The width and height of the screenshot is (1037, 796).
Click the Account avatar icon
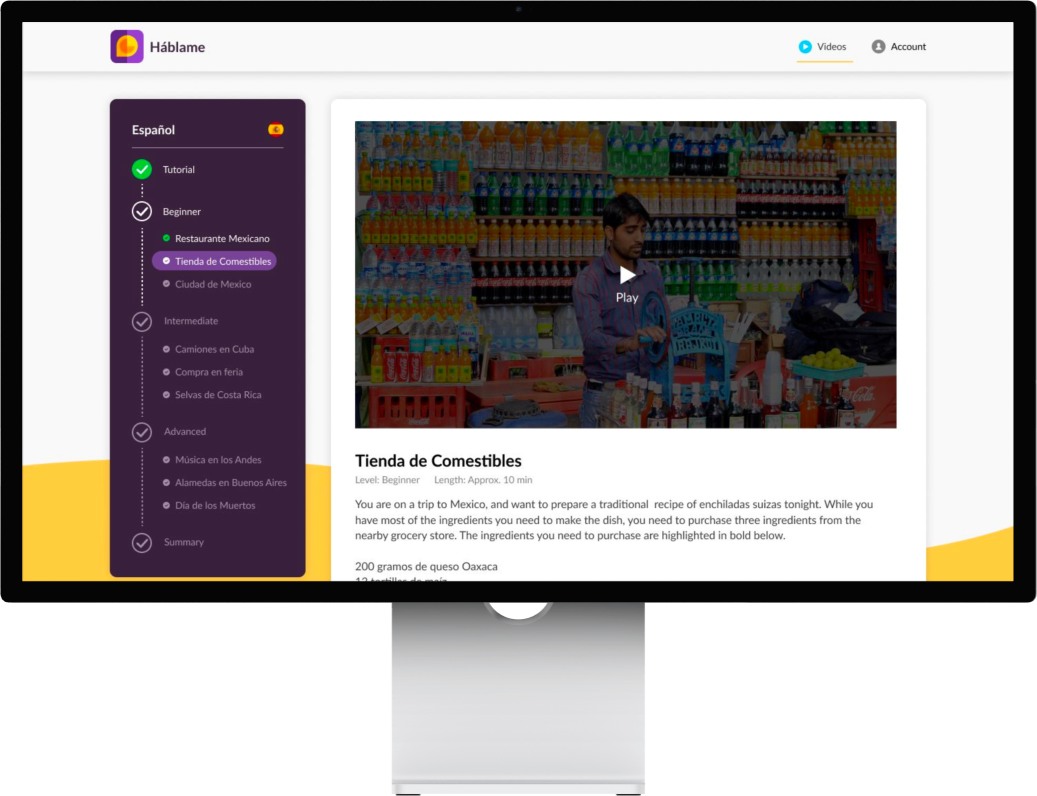coord(878,47)
